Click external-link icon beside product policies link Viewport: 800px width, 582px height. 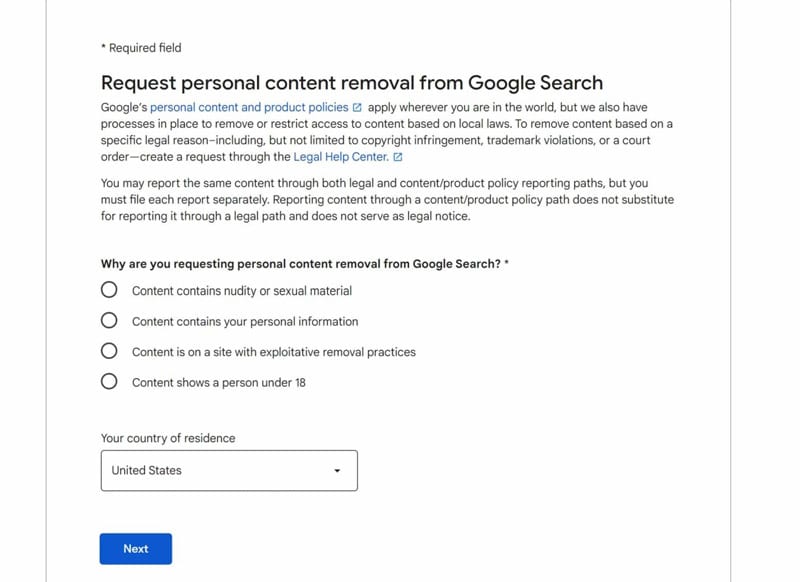click(x=357, y=108)
